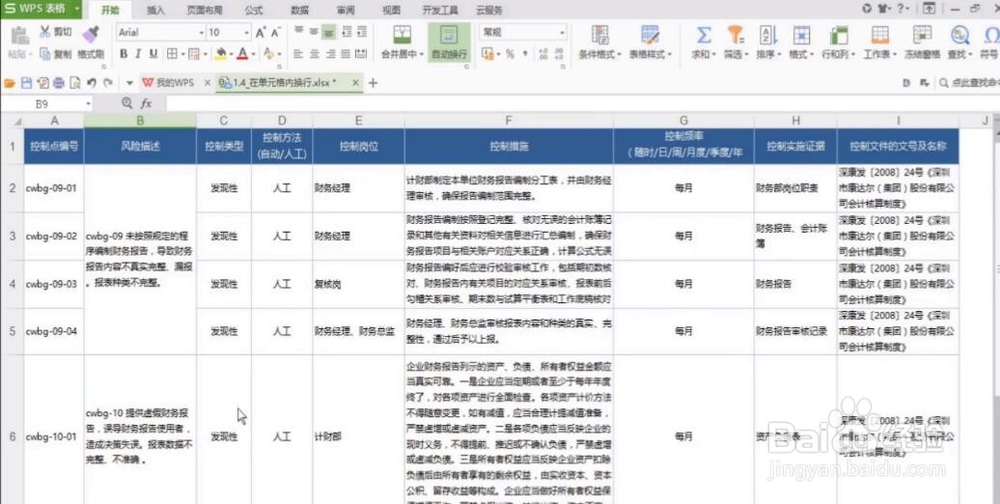Screen dimensions: 1000x504
Task: Click the command search box (点此查找命令)
Action: [x=969, y=83]
